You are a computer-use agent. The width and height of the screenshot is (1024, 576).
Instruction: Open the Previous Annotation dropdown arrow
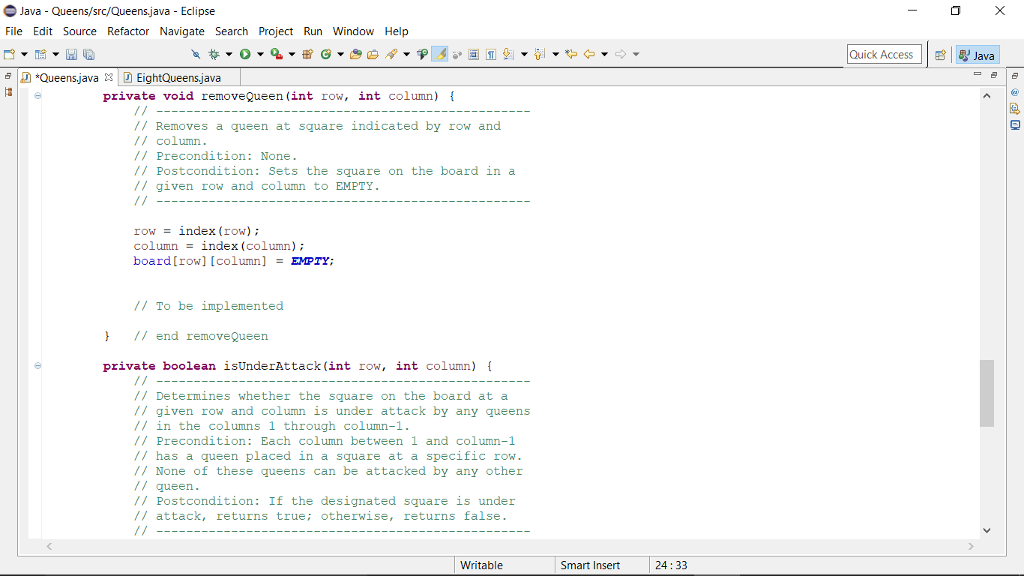tap(556, 54)
